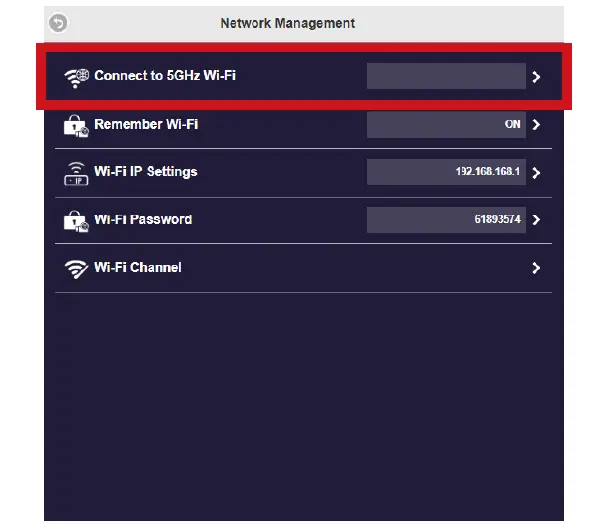
Task: Expand the Wi-Fi Channel chevron
Action: pyautogui.click(x=537, y=268)
